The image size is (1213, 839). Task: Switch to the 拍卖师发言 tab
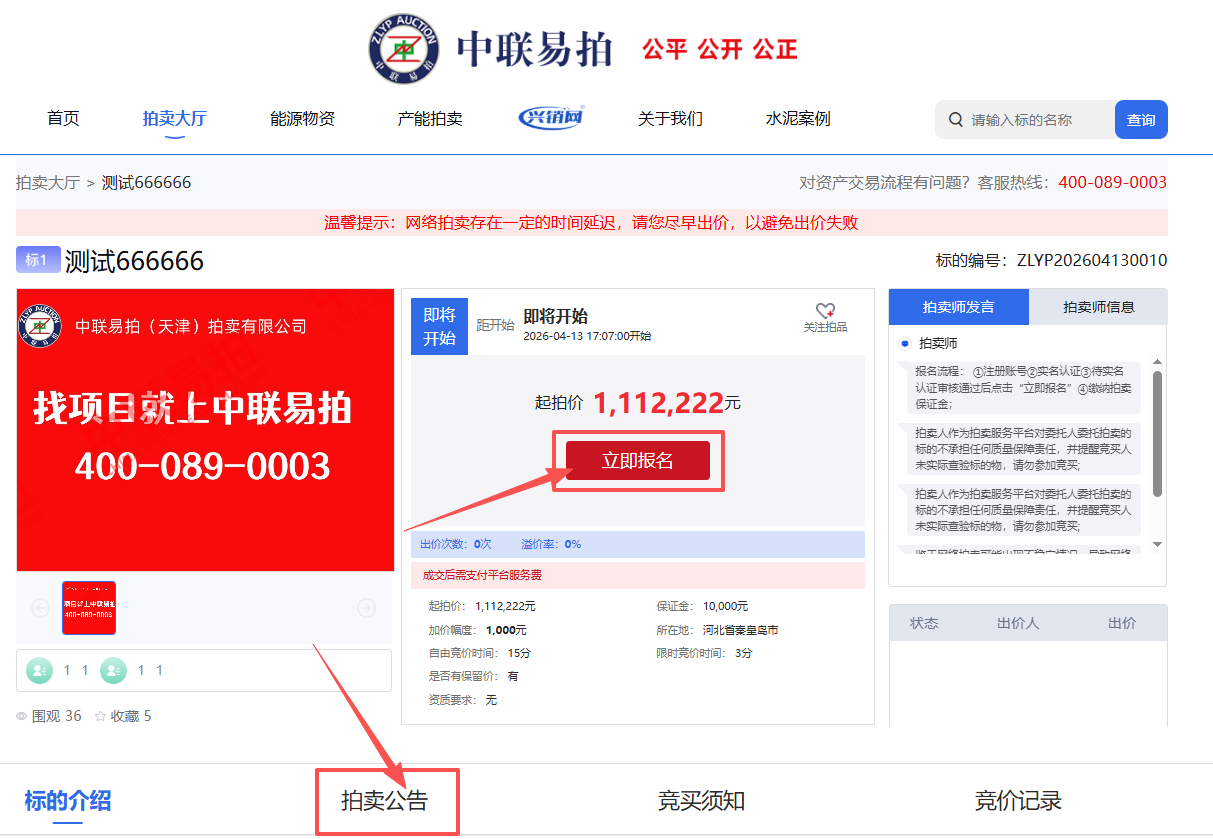(x=958, y=307)
